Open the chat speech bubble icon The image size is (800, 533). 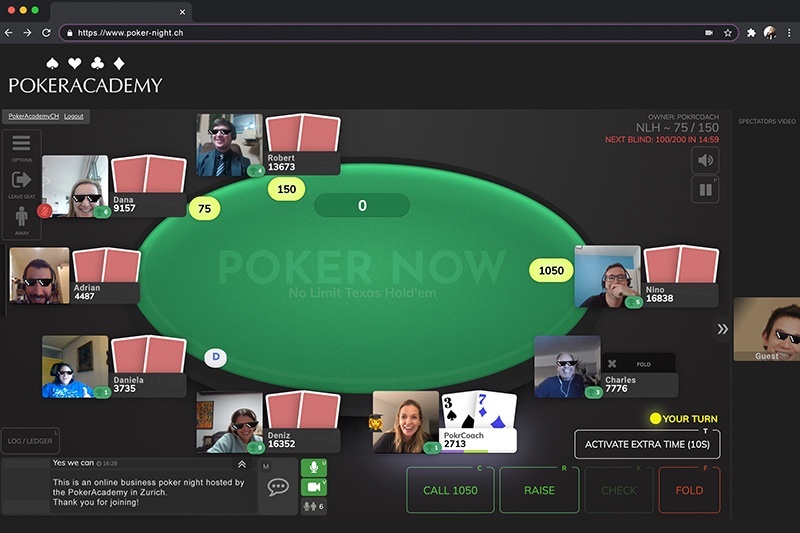tap(278, 487)
